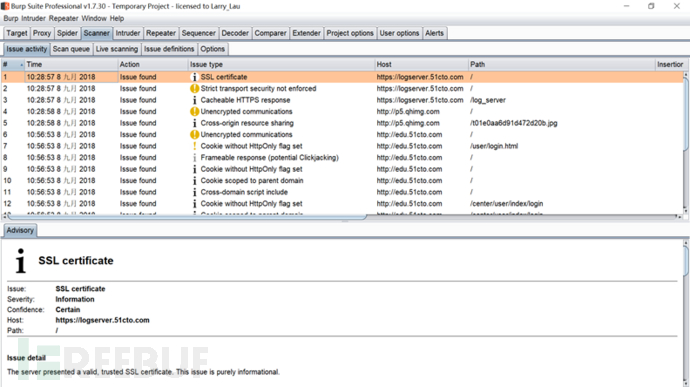Open the Burp menu
690x387 pixels.
[11, 18]
